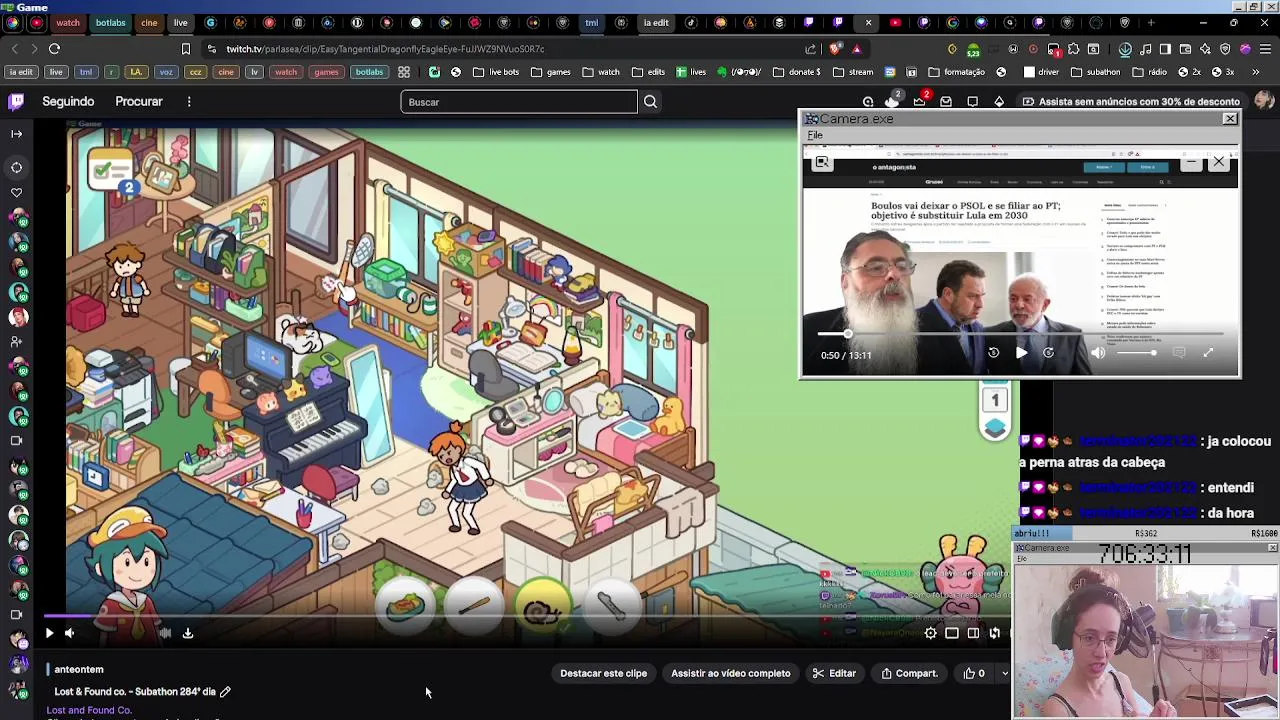Open the Seguindo tab on Twitch
Screen dimensions: 1280x720
tap(68, 101)
